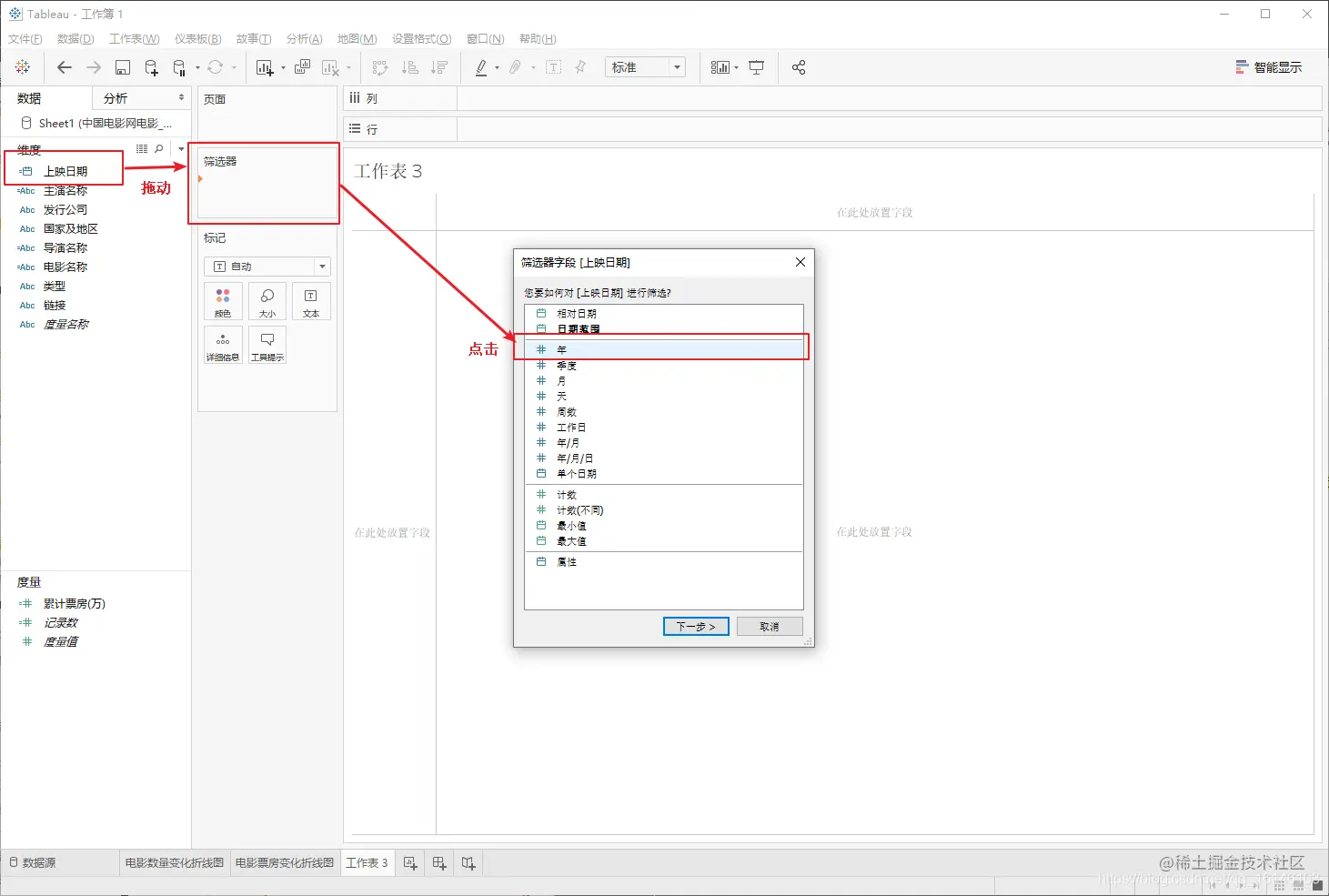Switch to 电影数量变化折线图 sheet tab

coord(174,862)
